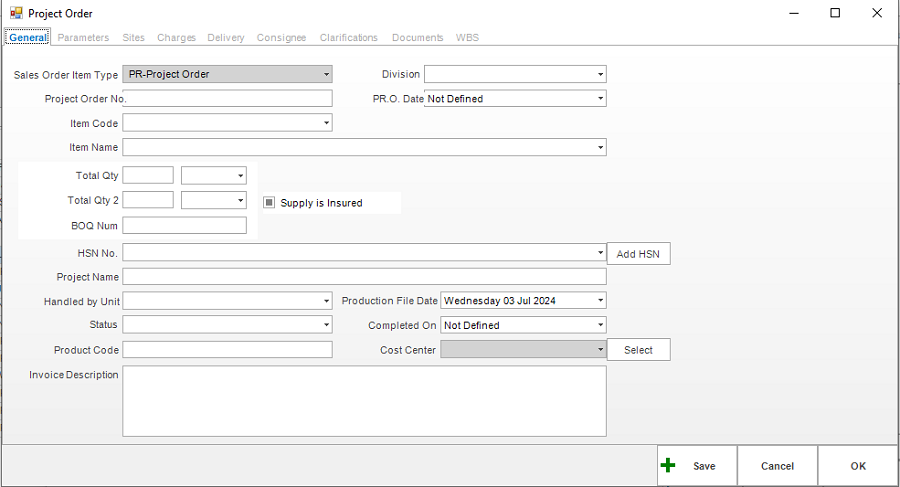Open the Delivery tab
The height and width of the screenshot is (487, 900).
pyautogui.click(x=226, y=38)
